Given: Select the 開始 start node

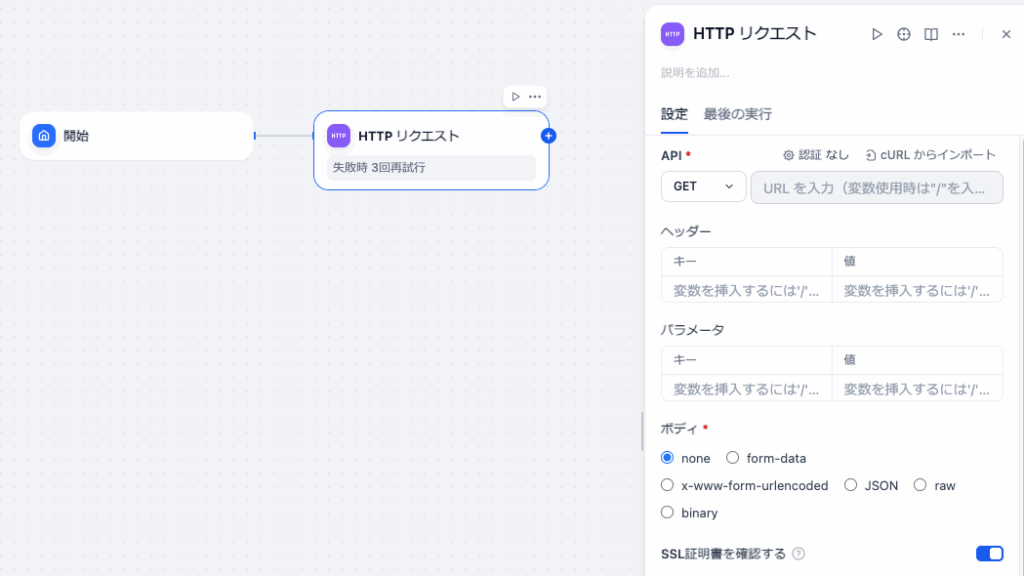Looking at the screenshot, I should click(137, 136).
